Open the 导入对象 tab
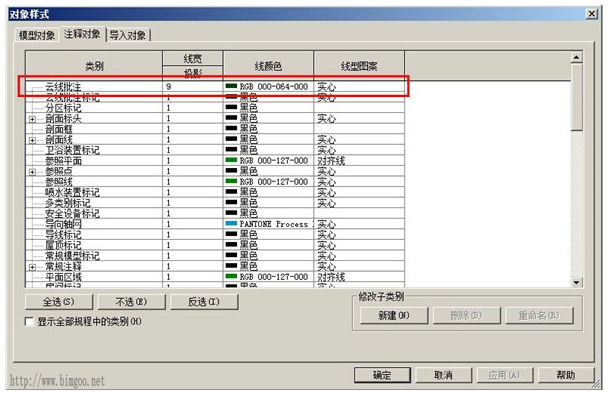 pos(127,35)
